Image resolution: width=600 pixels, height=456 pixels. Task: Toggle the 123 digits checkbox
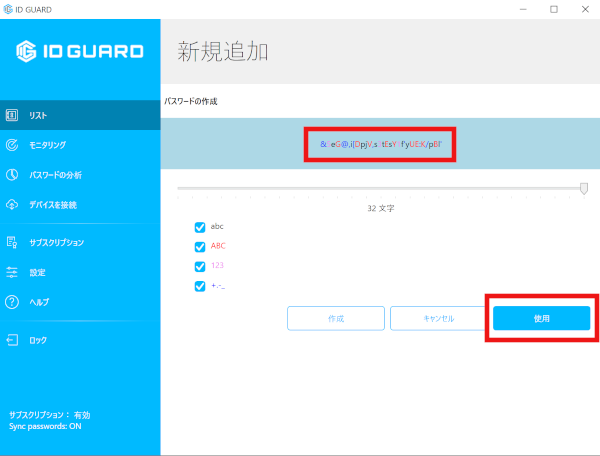pyautogui.click(x=200, y=266)
